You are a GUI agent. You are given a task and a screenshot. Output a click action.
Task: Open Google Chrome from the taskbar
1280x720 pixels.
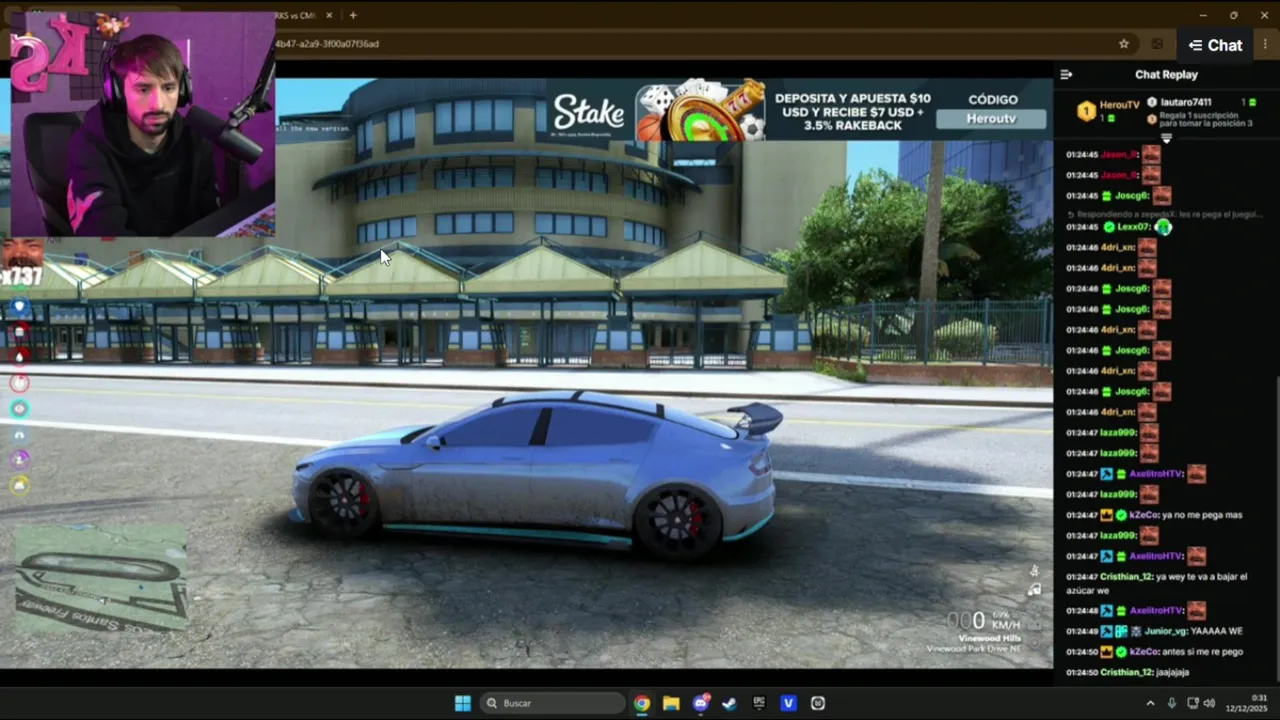pyautogui.click(x=642, y=703)
